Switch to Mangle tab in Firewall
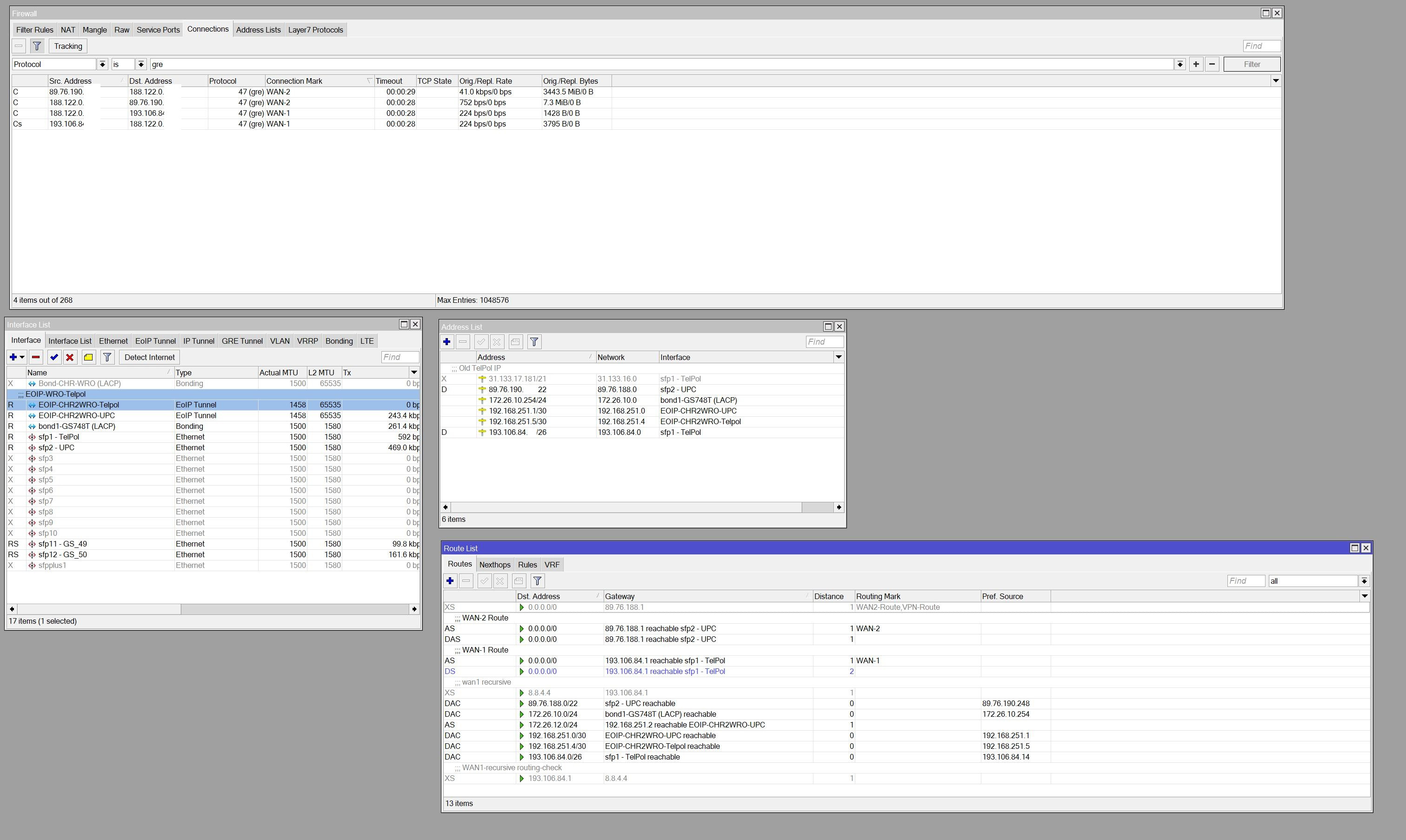Viewport: 1406px width, 840px height. 94,30
